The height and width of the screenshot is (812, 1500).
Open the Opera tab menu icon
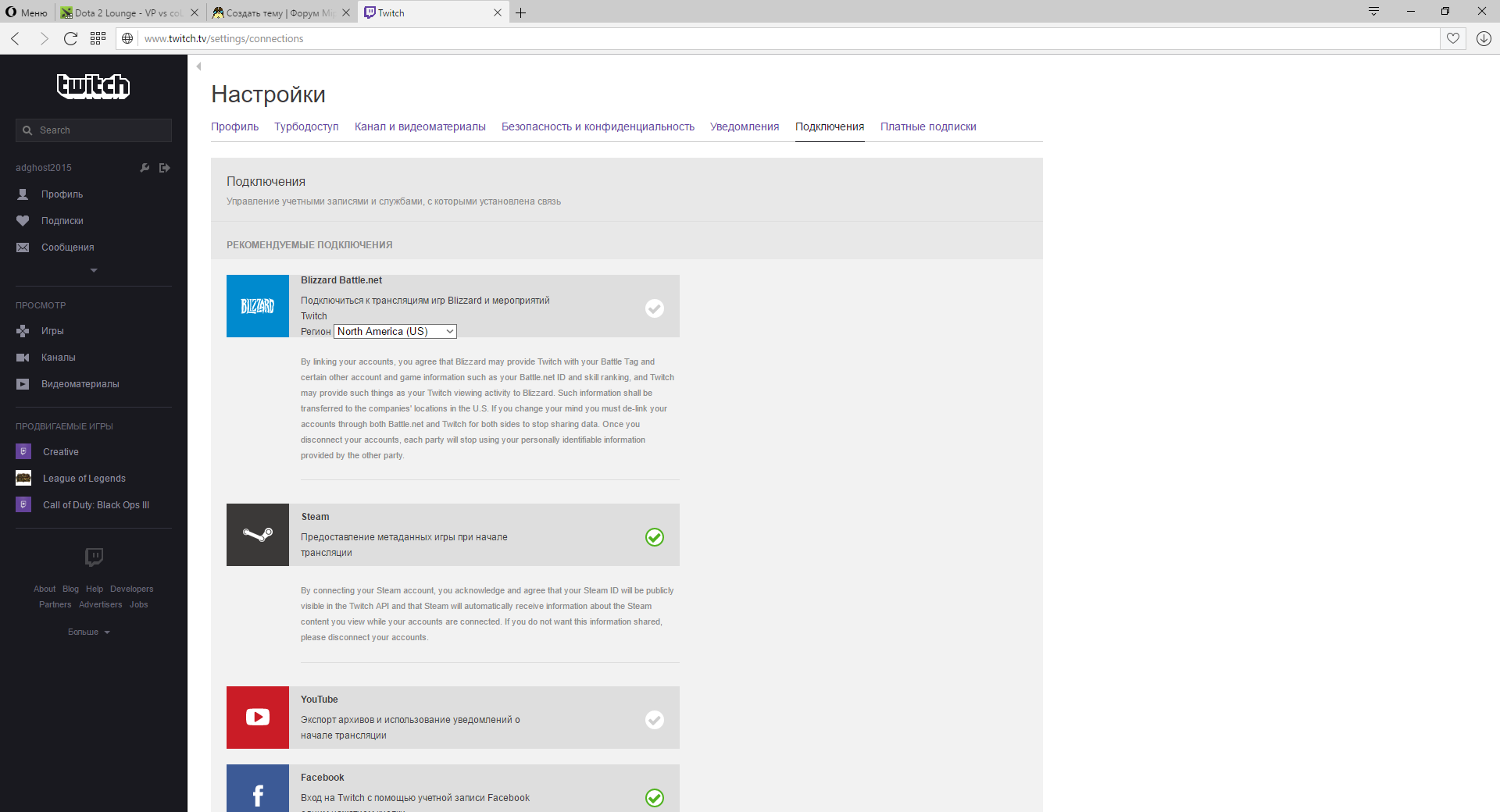(1373, 11)
